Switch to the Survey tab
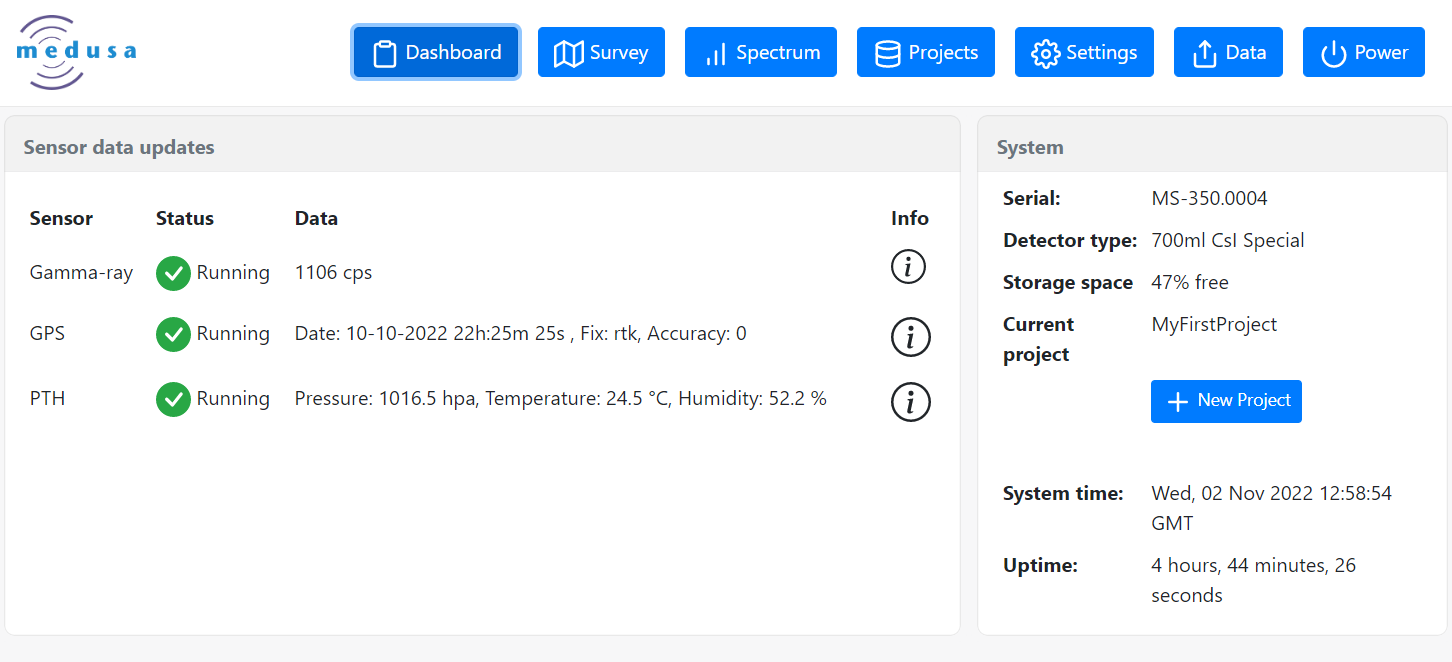1452x662 pixels. click(601, 51)
